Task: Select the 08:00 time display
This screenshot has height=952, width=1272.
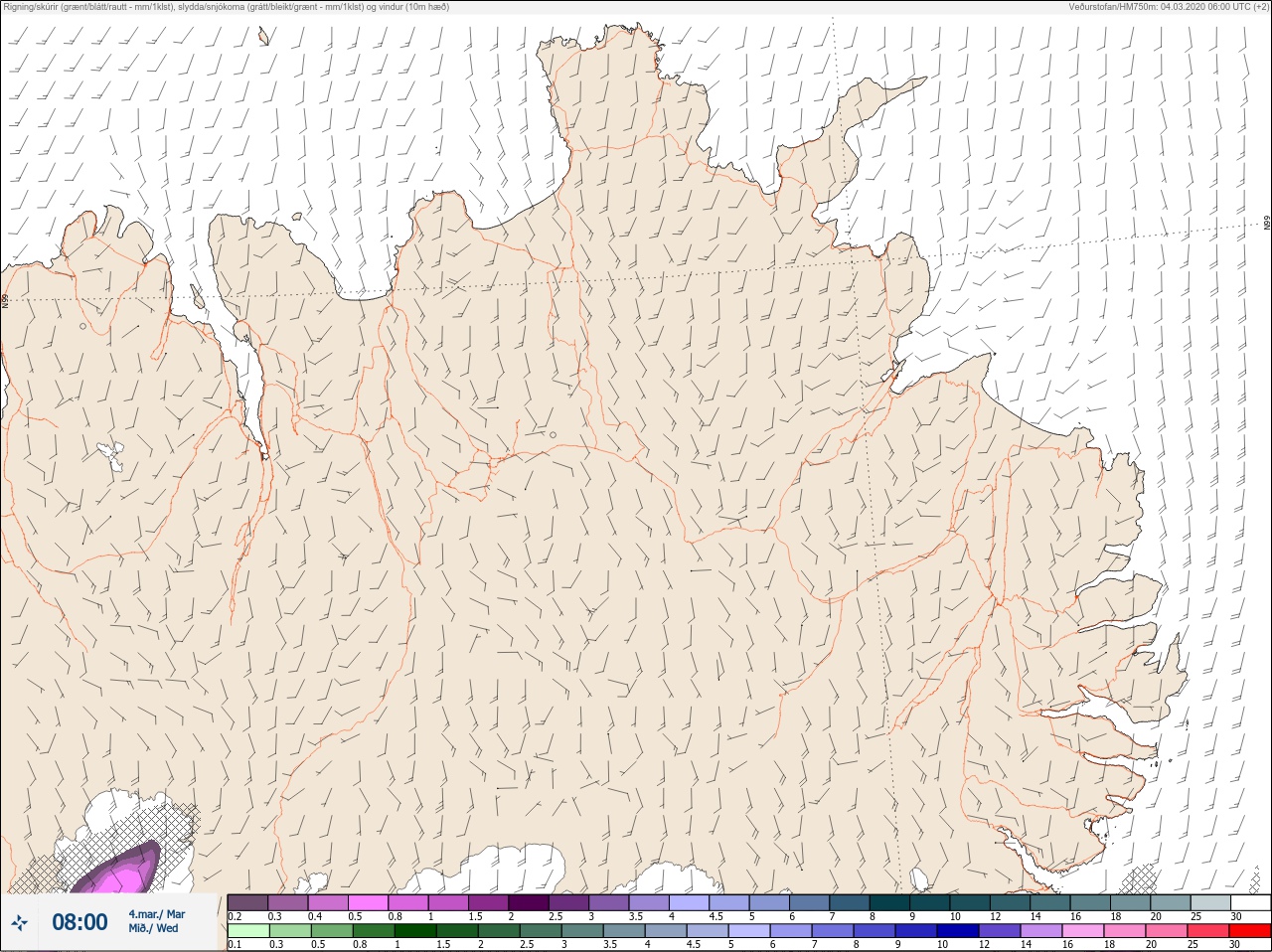Action: (79, 922)
